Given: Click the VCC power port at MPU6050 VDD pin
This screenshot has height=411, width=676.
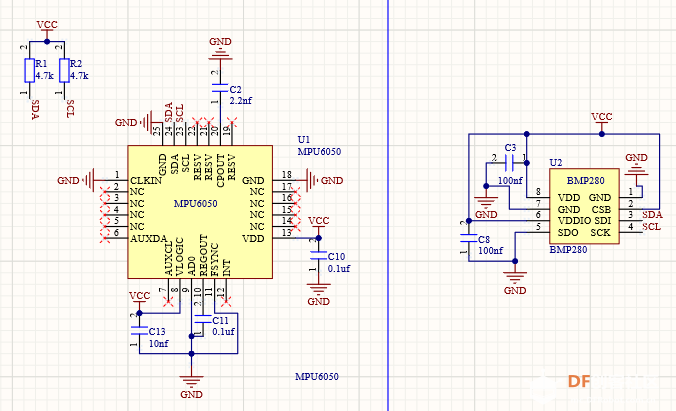Looking at the screenshot, I should pyautogui.click(x=319, y=224).
